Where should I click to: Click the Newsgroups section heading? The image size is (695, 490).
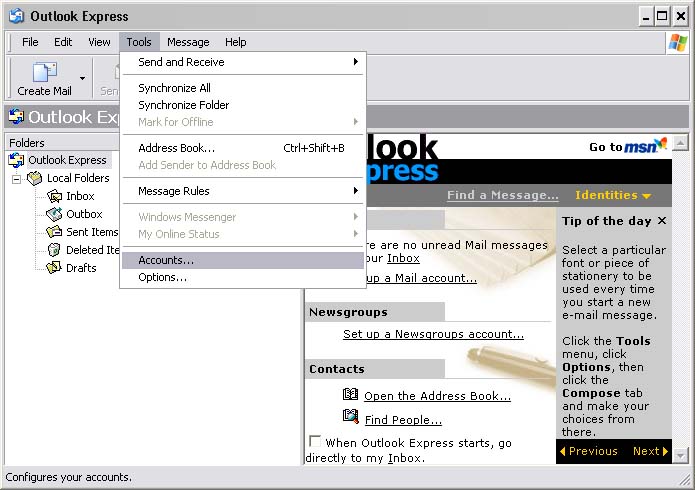coord(348,312)
